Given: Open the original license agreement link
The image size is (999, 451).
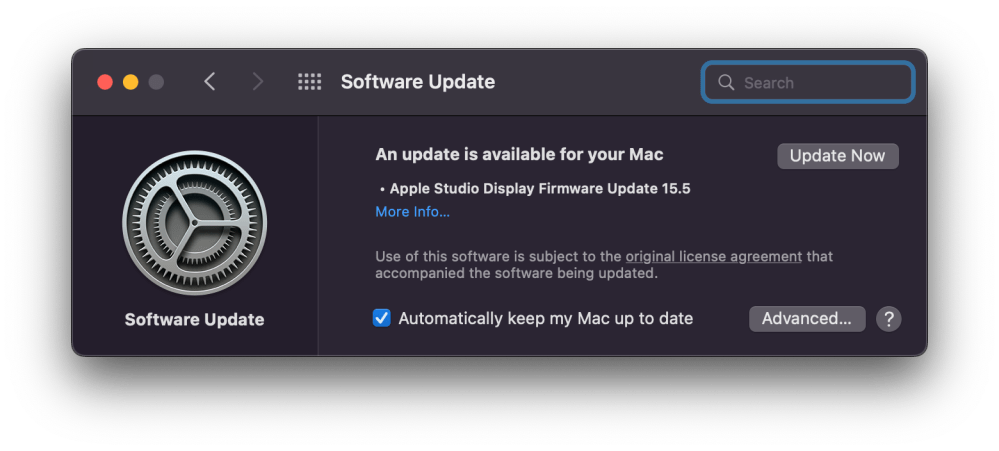Looking at the screenshot, I should 713,256.
